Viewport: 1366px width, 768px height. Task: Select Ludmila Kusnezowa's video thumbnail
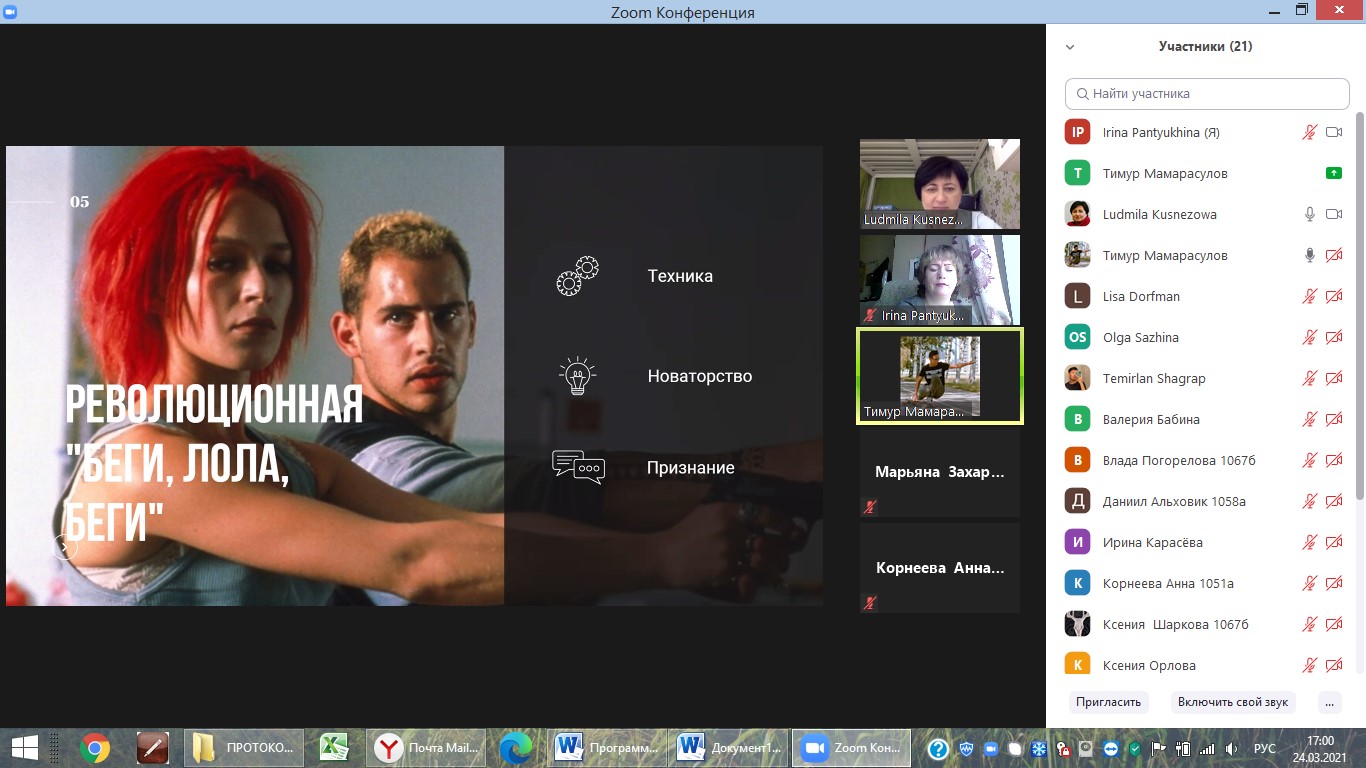click(940, 184)
